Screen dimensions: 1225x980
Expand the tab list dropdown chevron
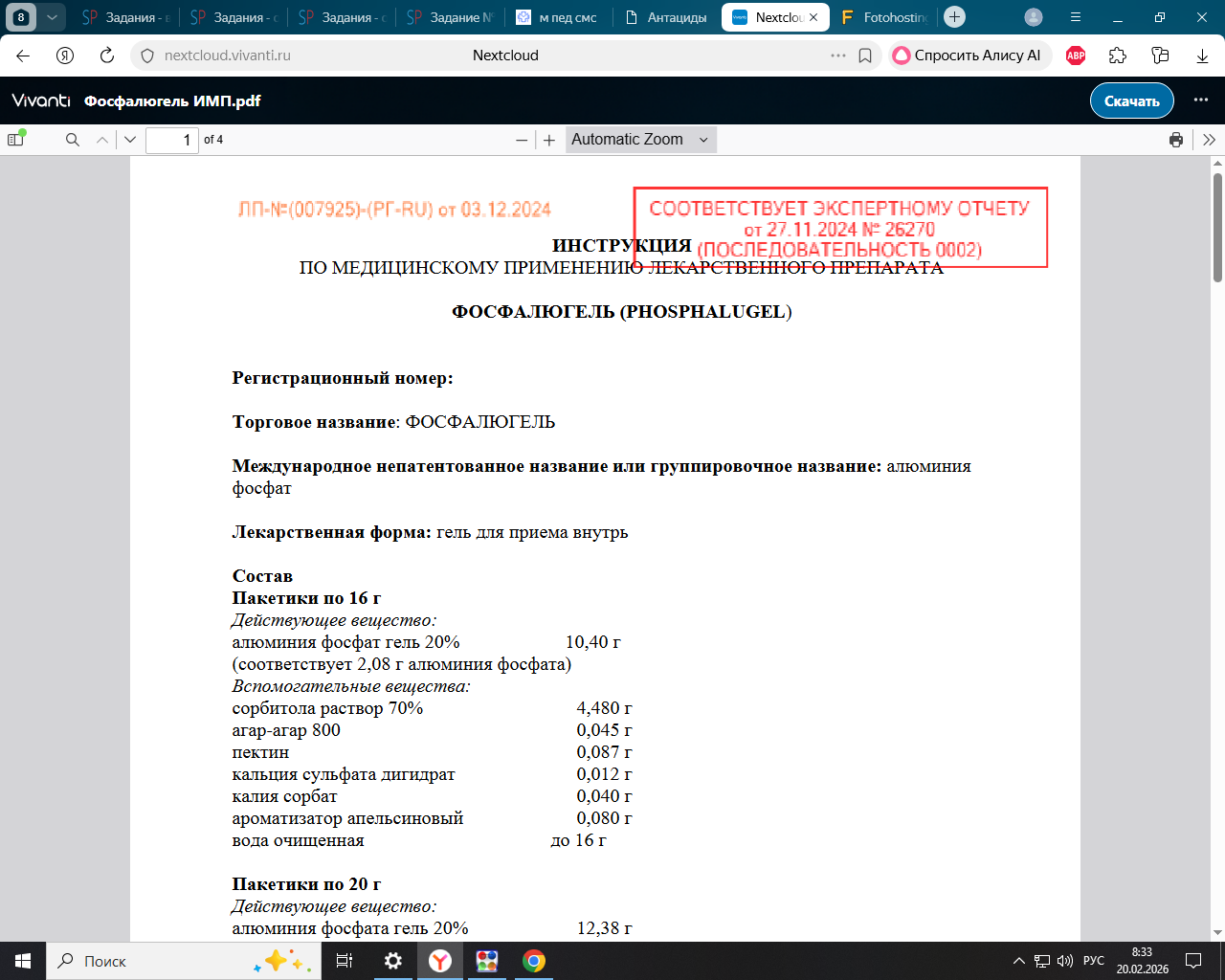click(x=53, y=17)
